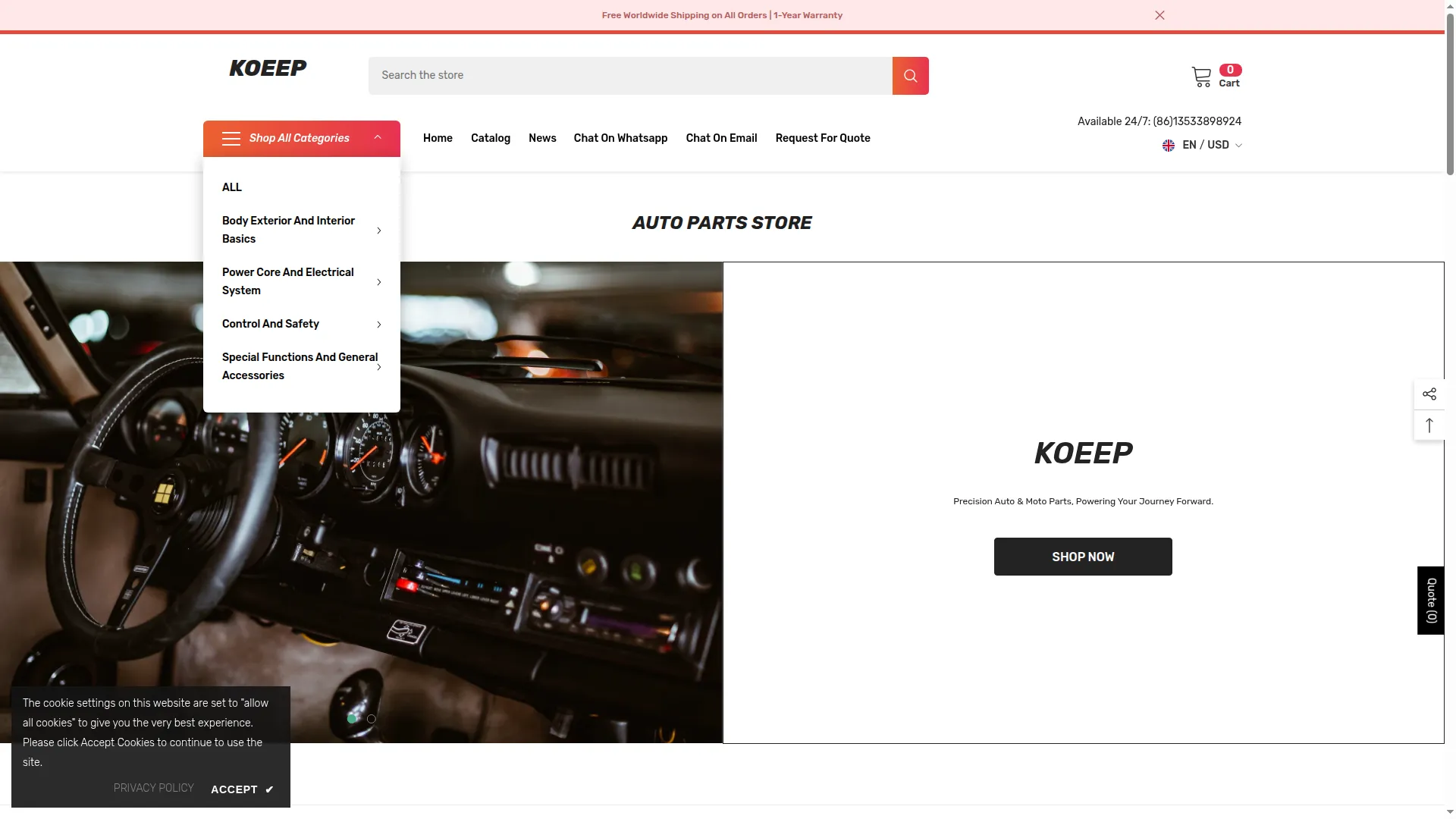Focus the Search the store field
Screen dimensions: 1456x819
[630, 76]
